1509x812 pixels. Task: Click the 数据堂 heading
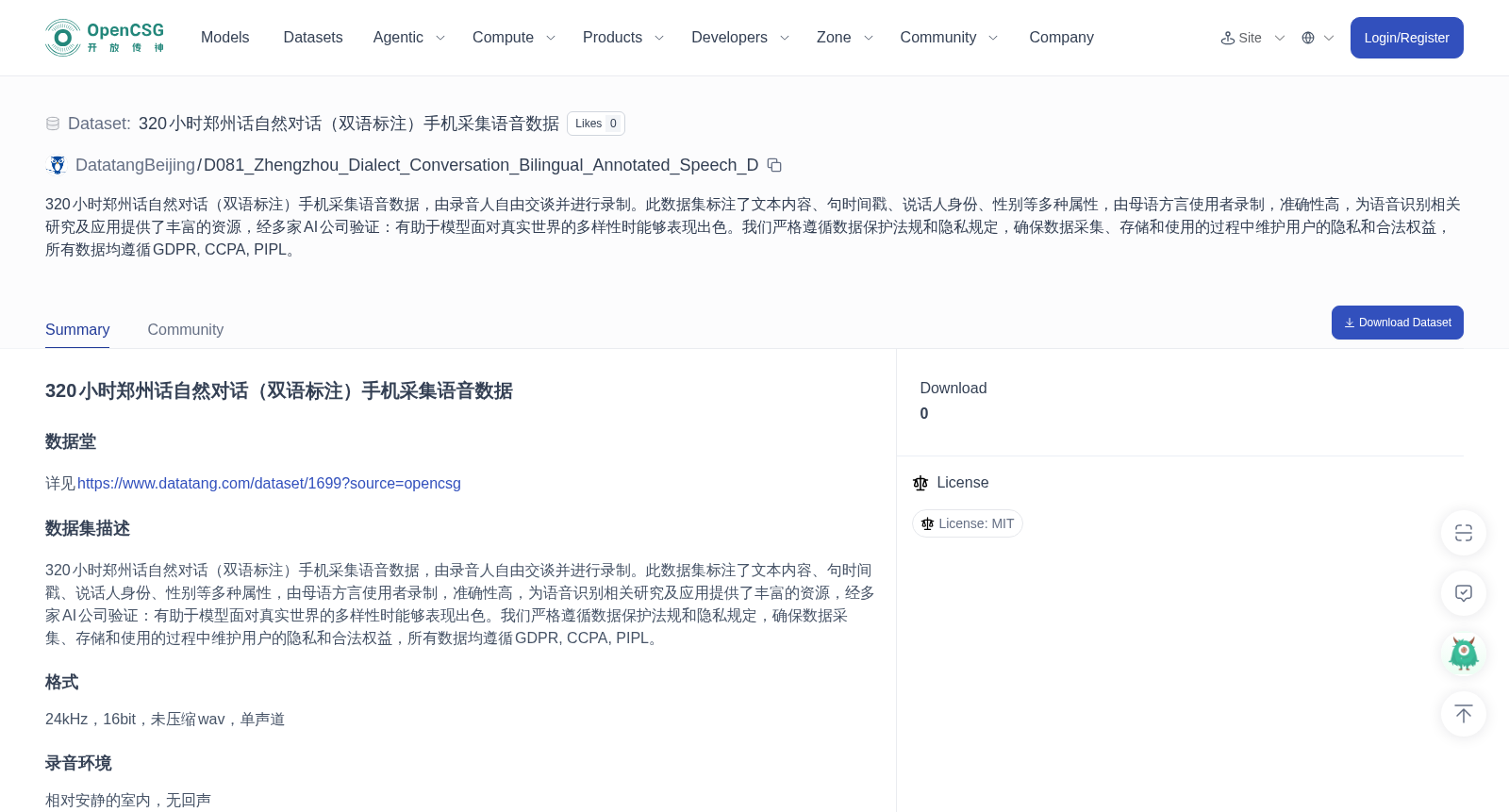pos(71,441)
